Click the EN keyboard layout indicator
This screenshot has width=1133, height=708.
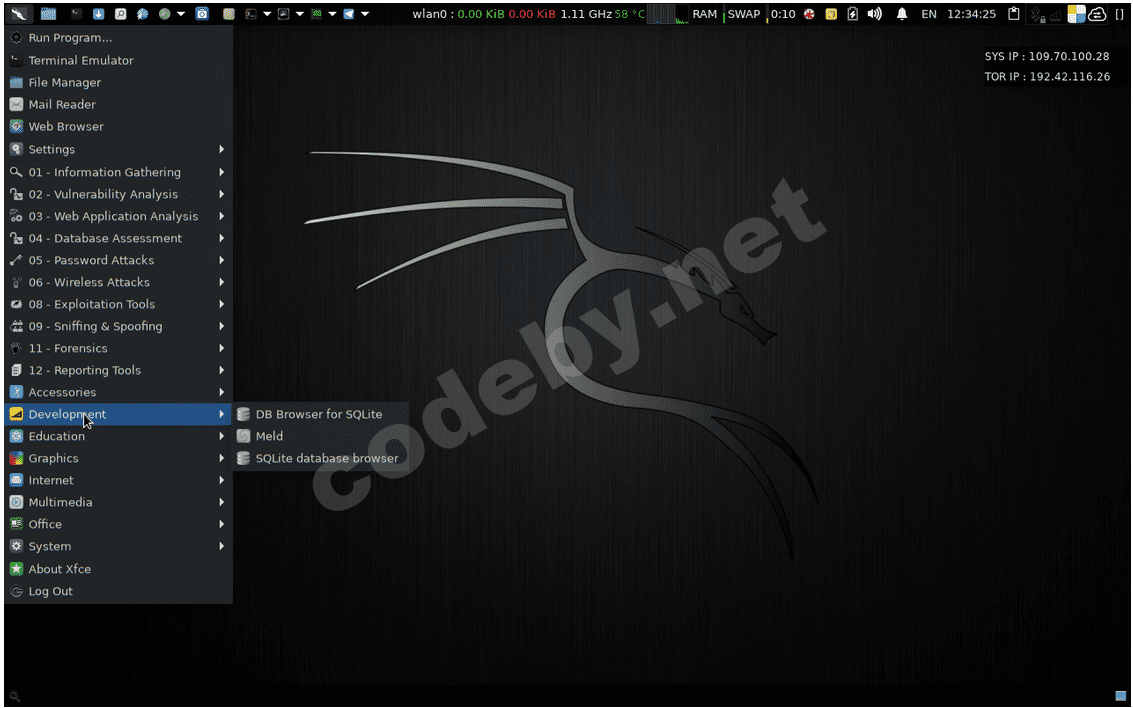929,14
